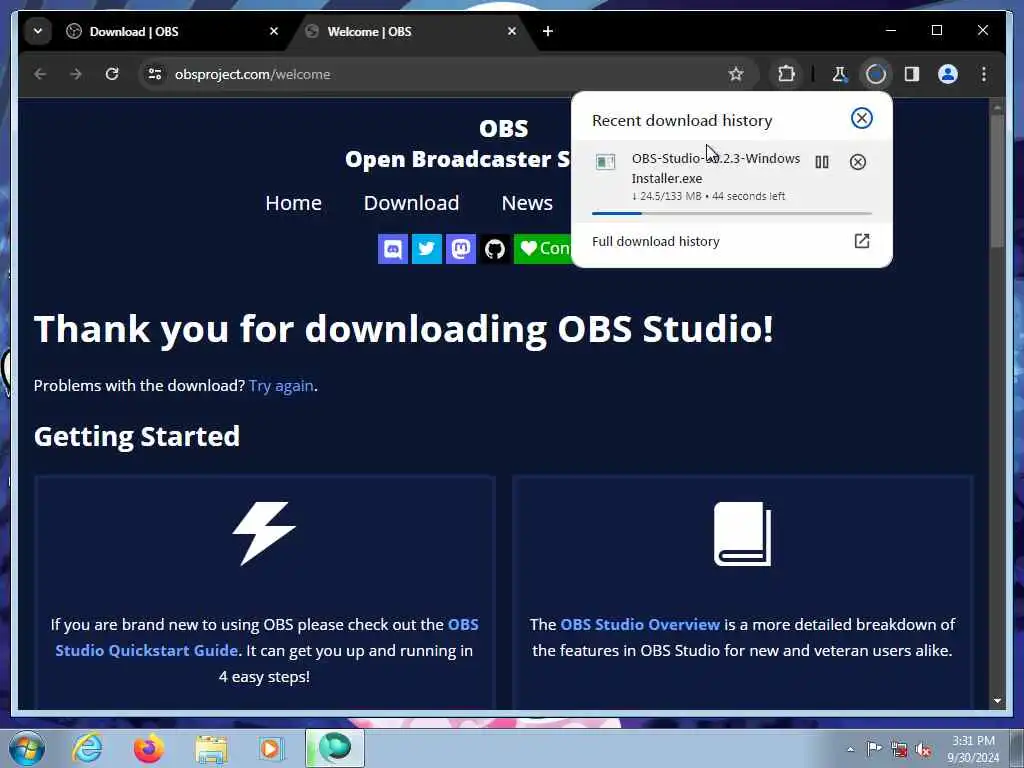Open Windows Explorer from taskbar

[x=211, y=748]
